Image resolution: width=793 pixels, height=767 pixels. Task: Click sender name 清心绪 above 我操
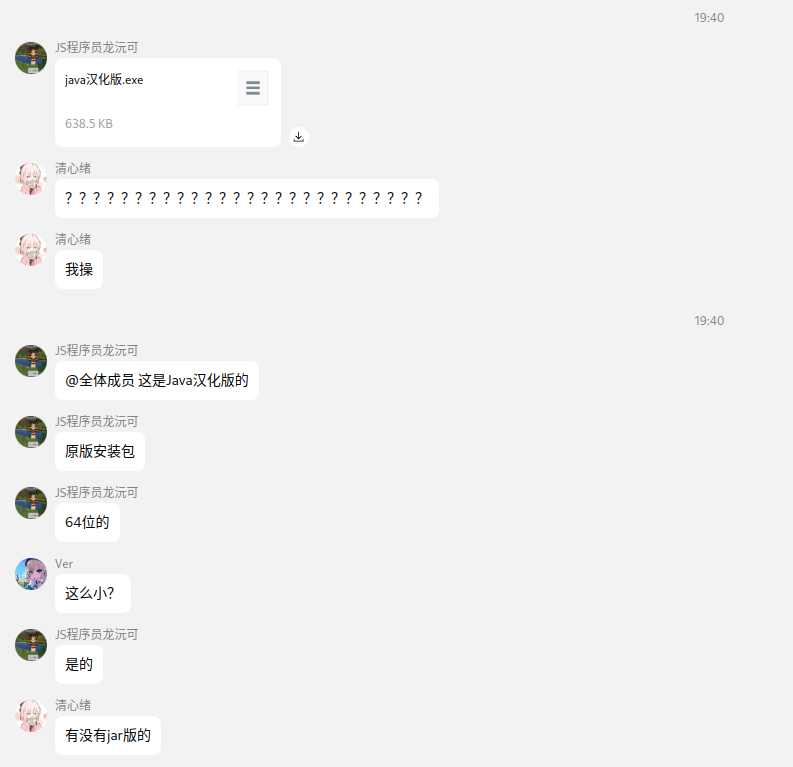coord(73,239)
